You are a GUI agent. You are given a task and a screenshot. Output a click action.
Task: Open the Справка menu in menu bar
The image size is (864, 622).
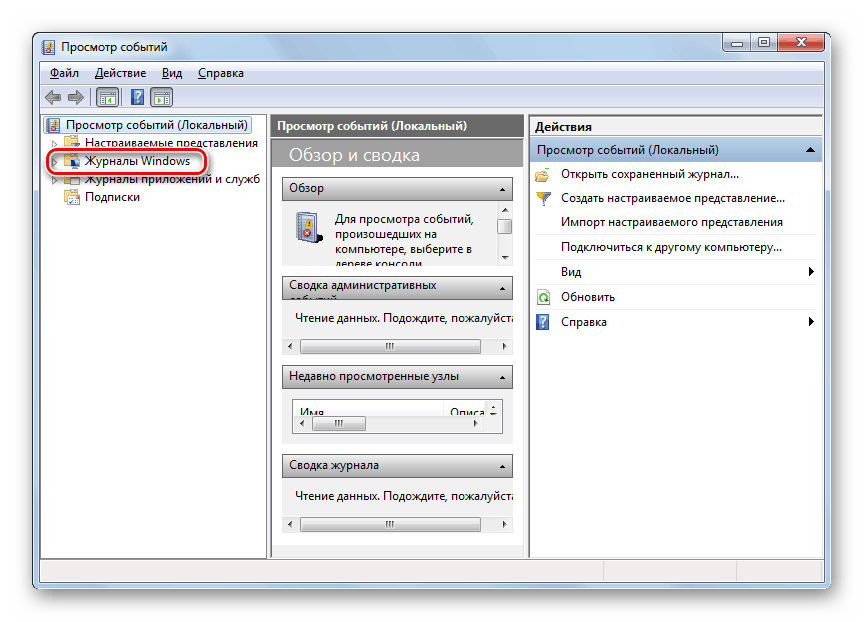[x=220, y=73]
